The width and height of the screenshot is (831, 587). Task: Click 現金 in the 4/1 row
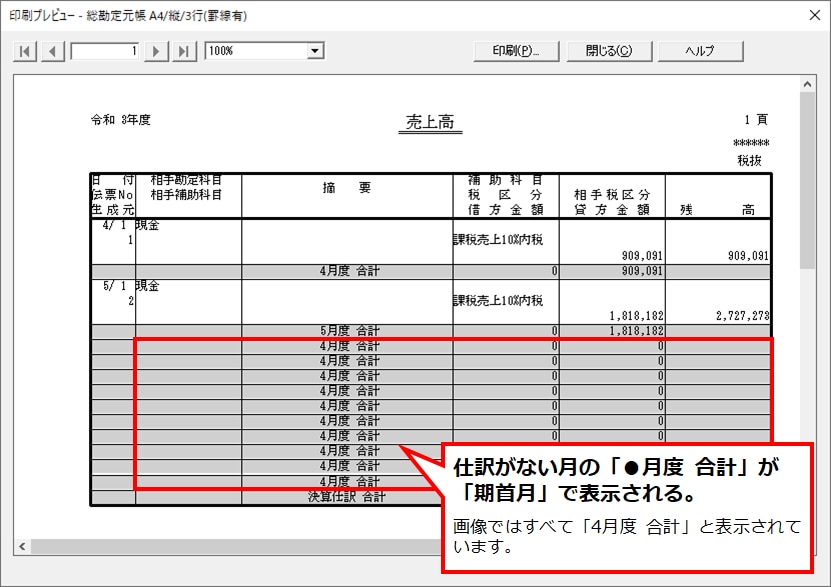point(147,225)
